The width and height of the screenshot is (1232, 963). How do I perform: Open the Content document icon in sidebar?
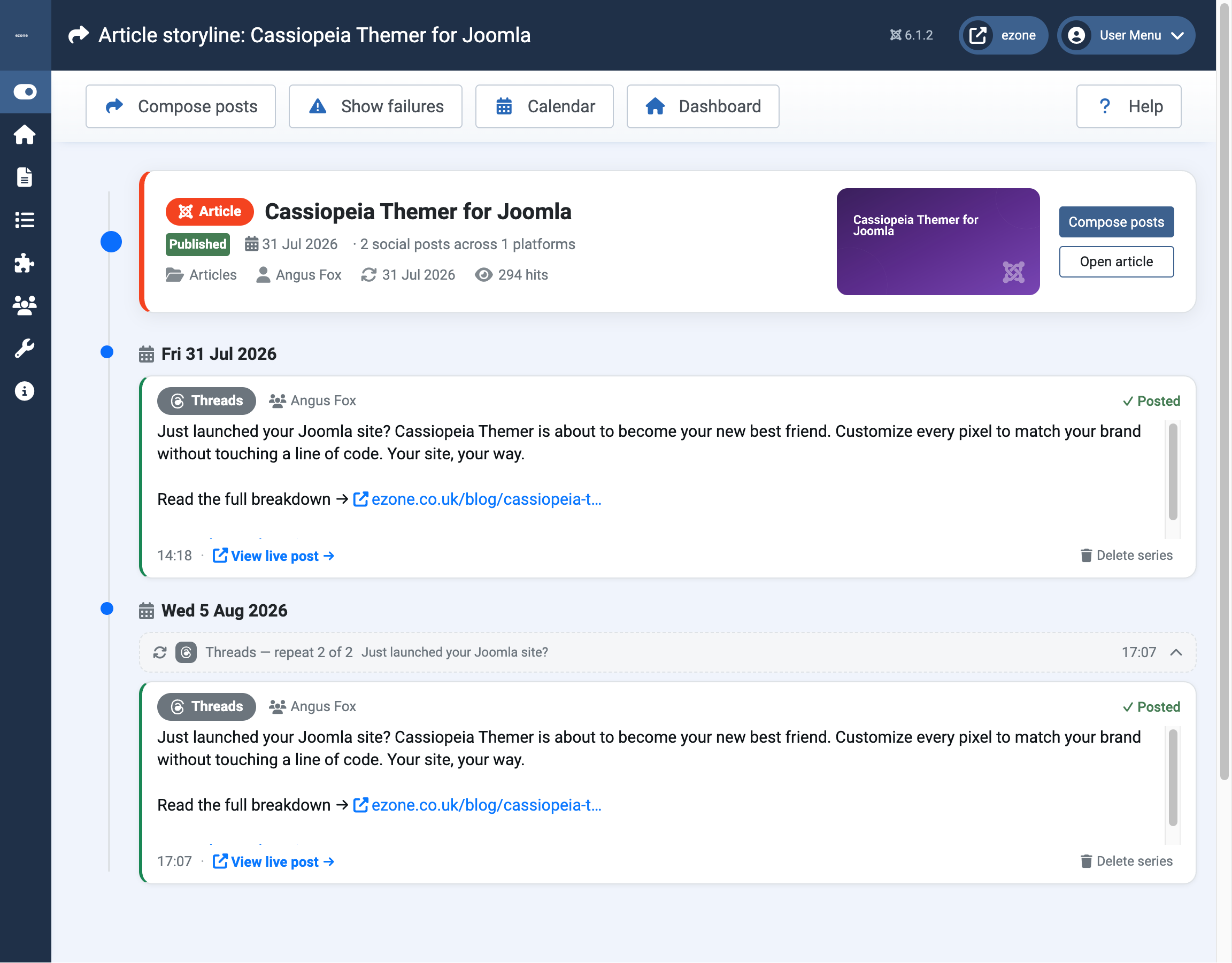[25, 177]
